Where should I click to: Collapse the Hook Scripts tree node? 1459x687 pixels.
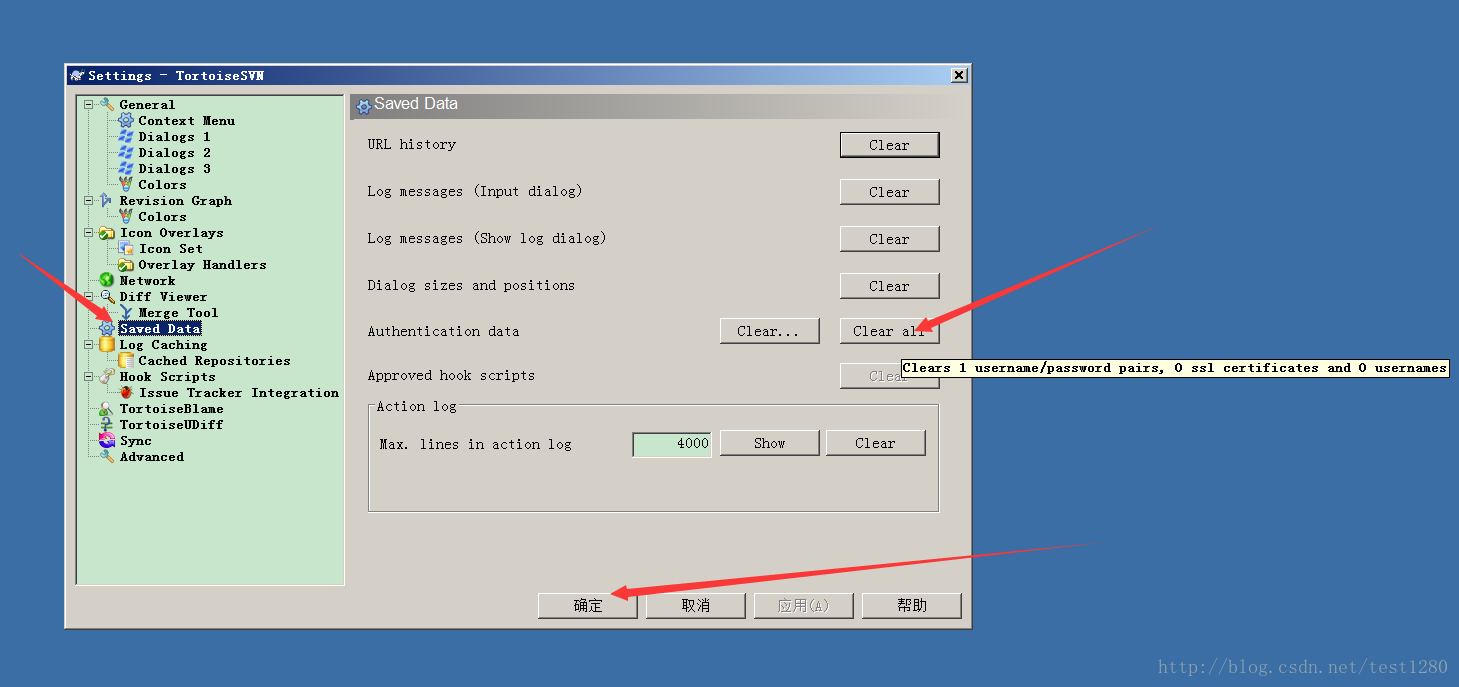(88, 376)
